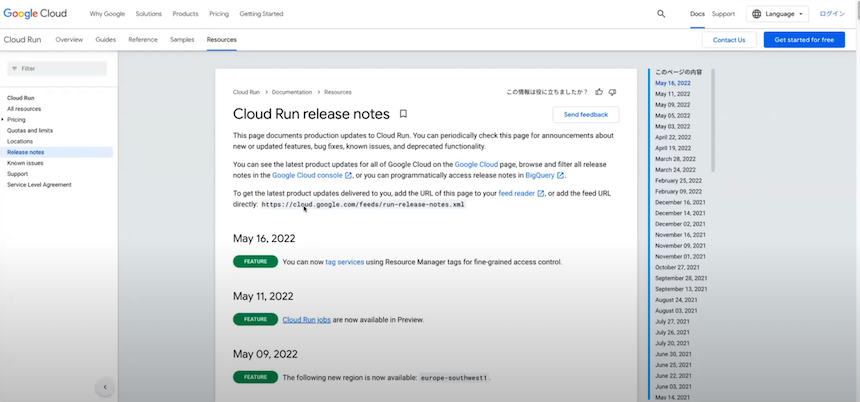Jump to July 27, 2021 in page contents
Screen dimensions: 860x402
(672, 321)
